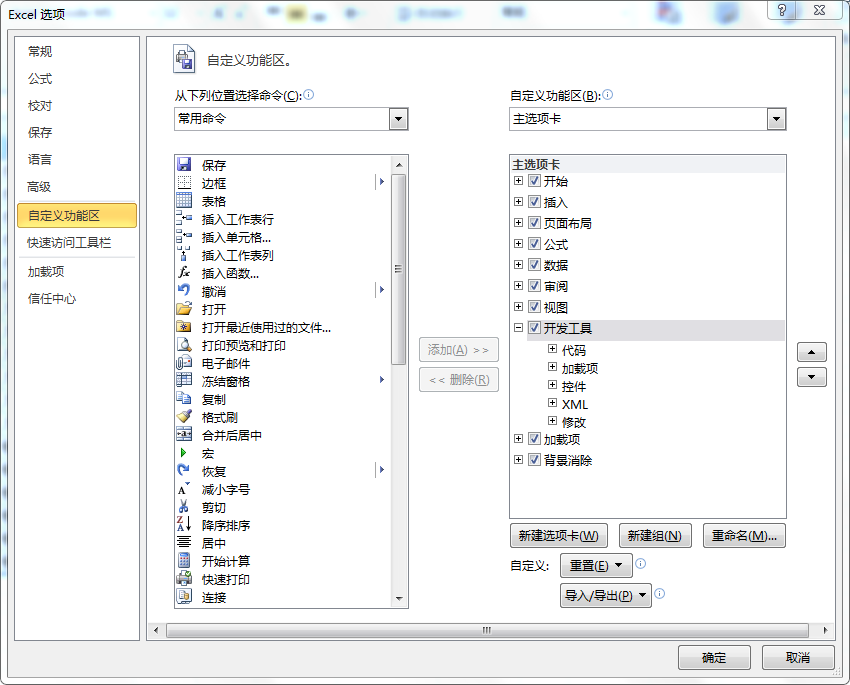Toggle the 背景消除 tab checkbox
Viewport: 850px width, 685px height.
535,460
